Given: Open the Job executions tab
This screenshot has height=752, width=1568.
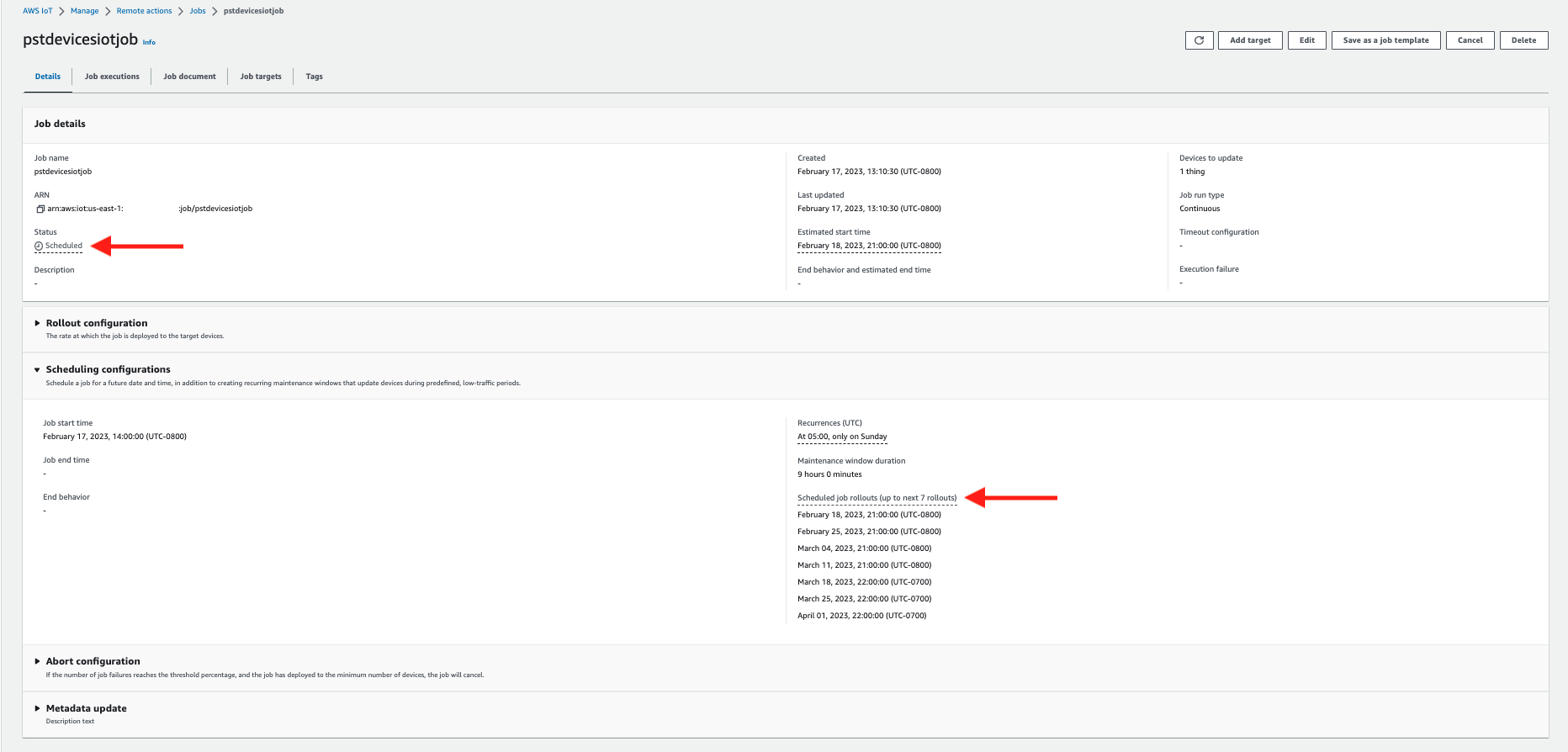Looking at the screenshot, I should pos(112,77).
